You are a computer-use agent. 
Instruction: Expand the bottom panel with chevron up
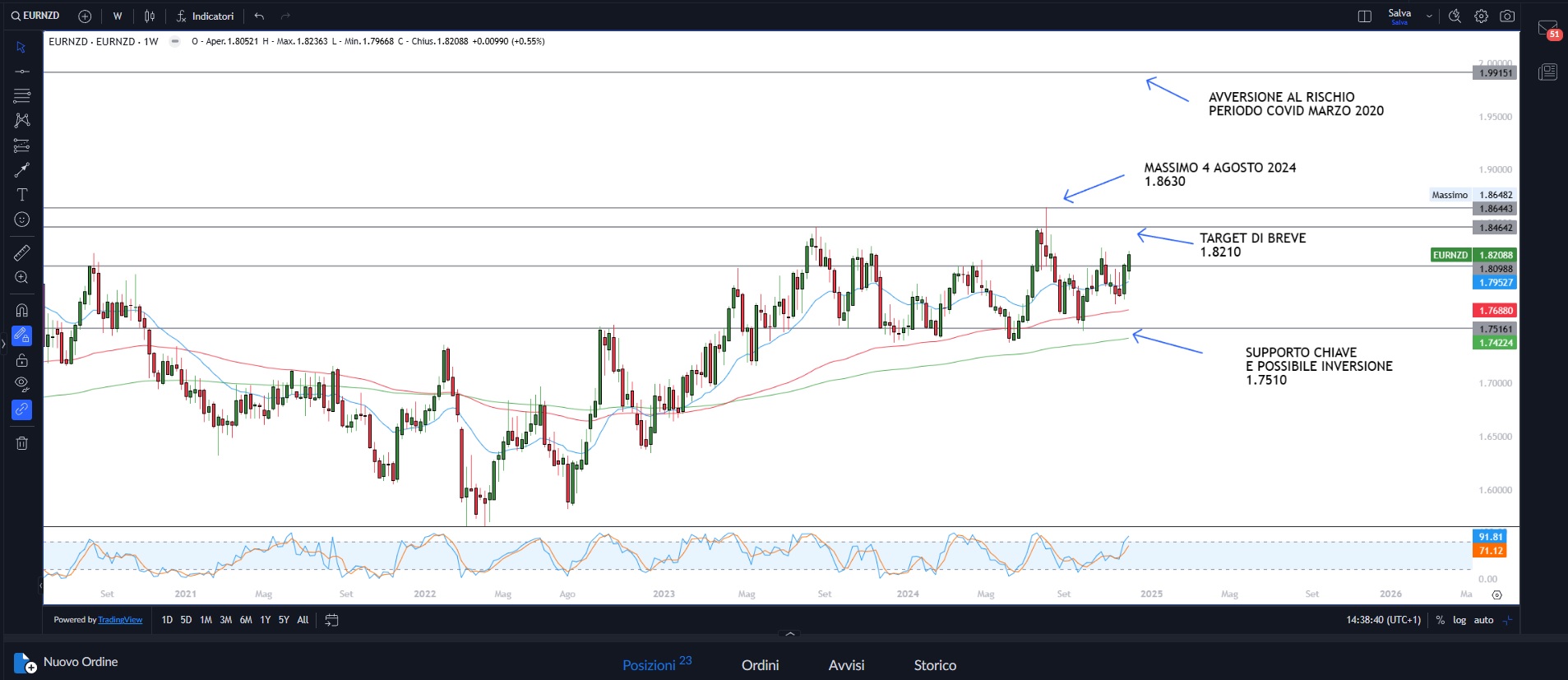tap(790, 634)
